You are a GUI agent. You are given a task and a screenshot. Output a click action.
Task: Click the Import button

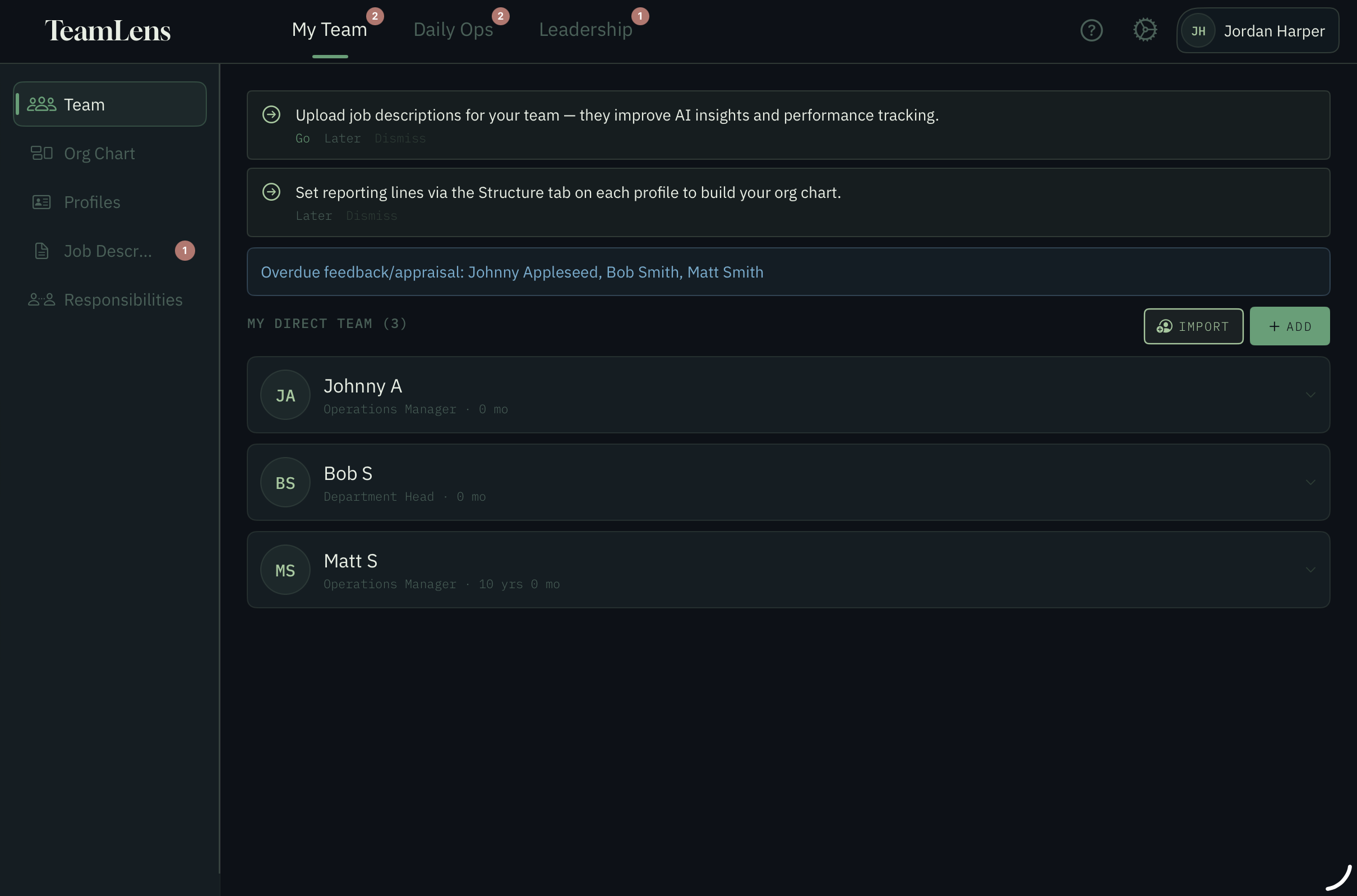pos(1194,326)
